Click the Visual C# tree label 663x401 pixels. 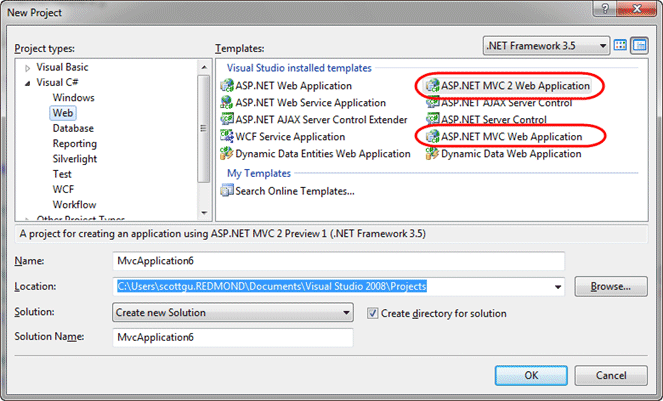click(x=57, y=82)
